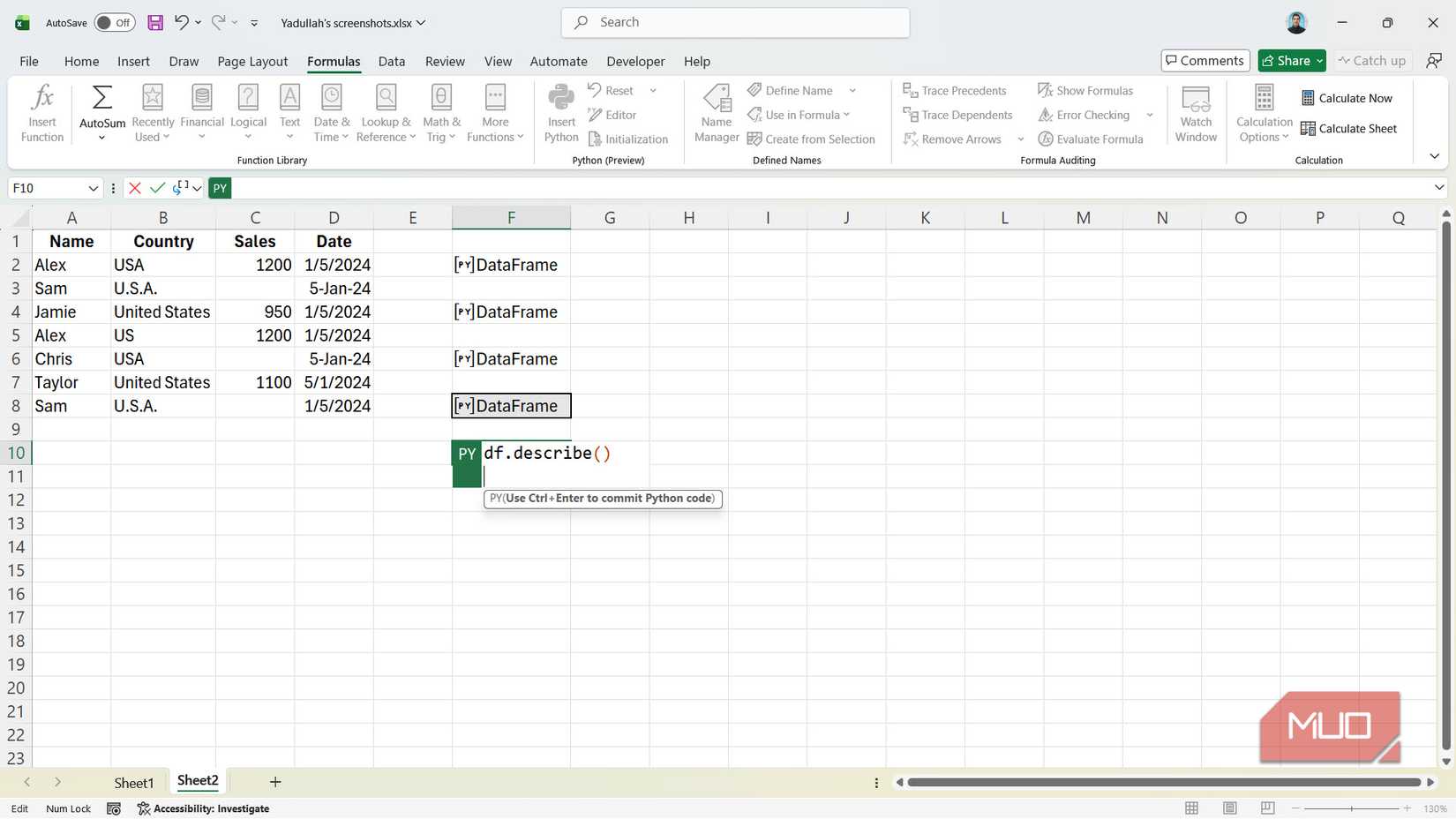Open Date & Time functions

[332, 113]
